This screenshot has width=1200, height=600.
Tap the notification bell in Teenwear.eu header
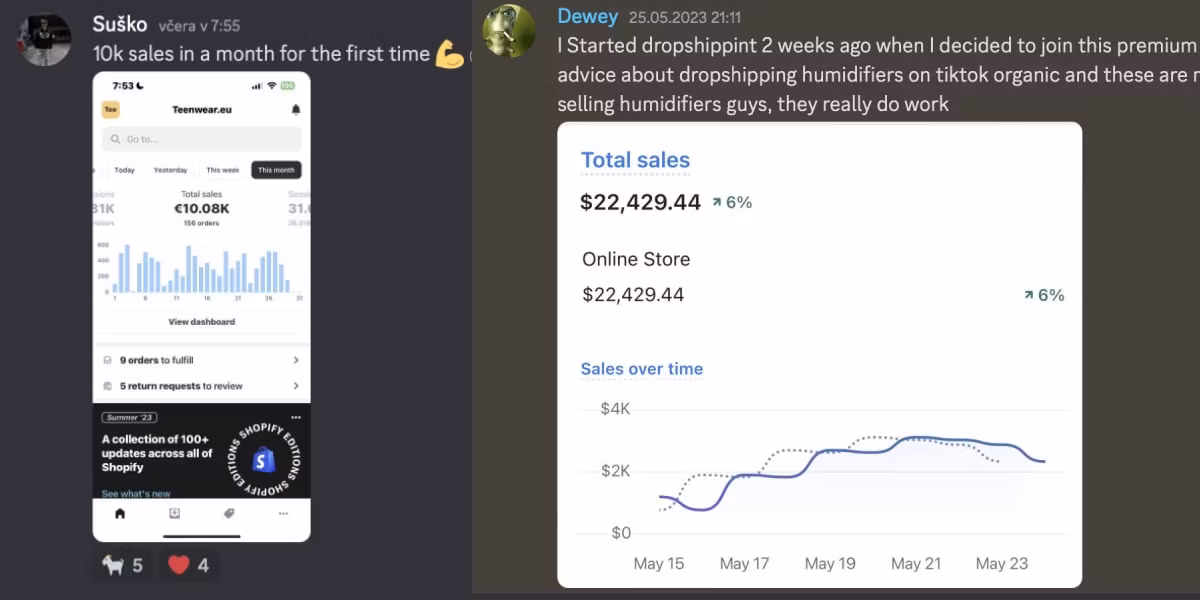coord(295,110)
